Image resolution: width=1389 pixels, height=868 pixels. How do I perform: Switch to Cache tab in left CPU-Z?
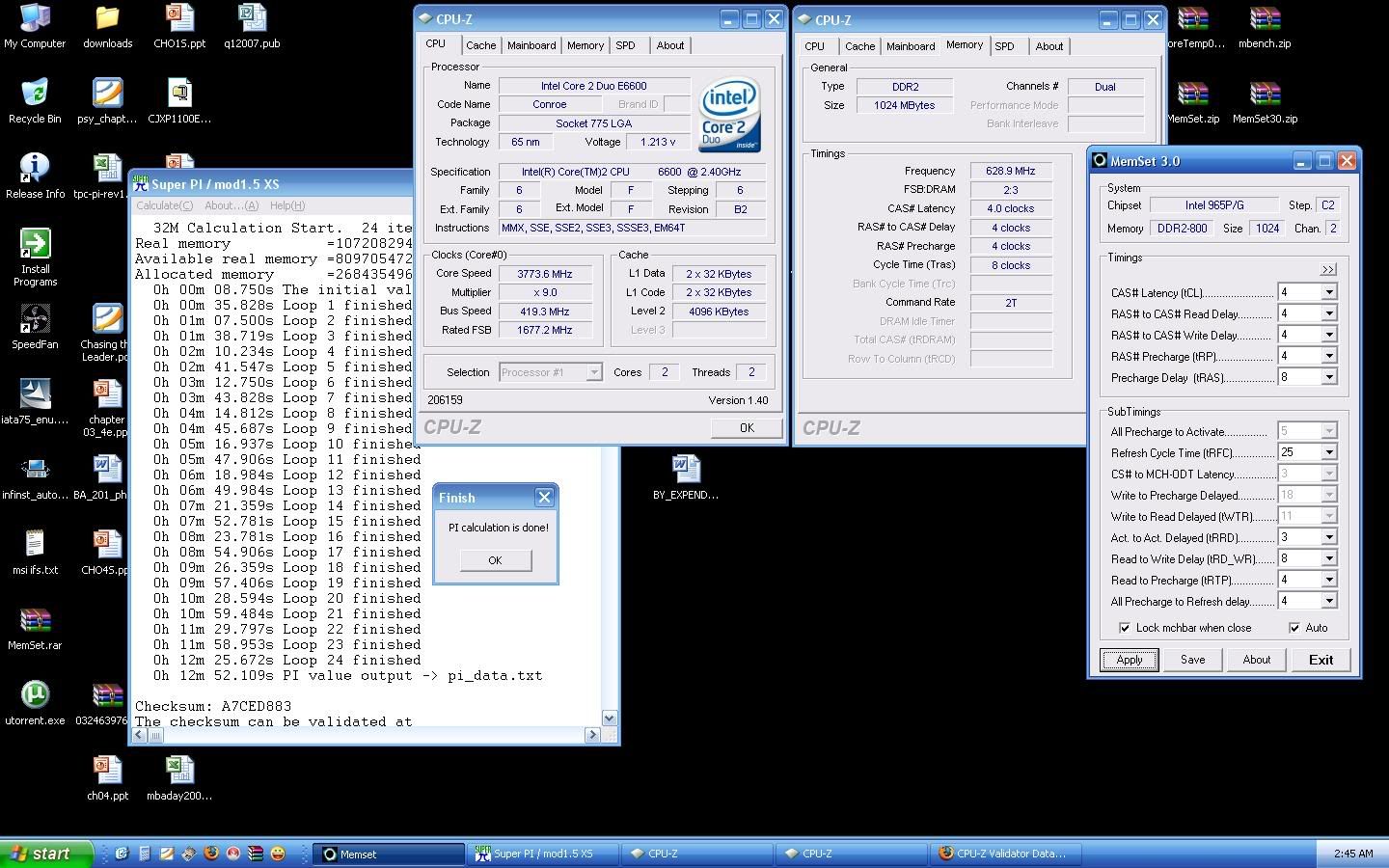(x=480, y=45)
